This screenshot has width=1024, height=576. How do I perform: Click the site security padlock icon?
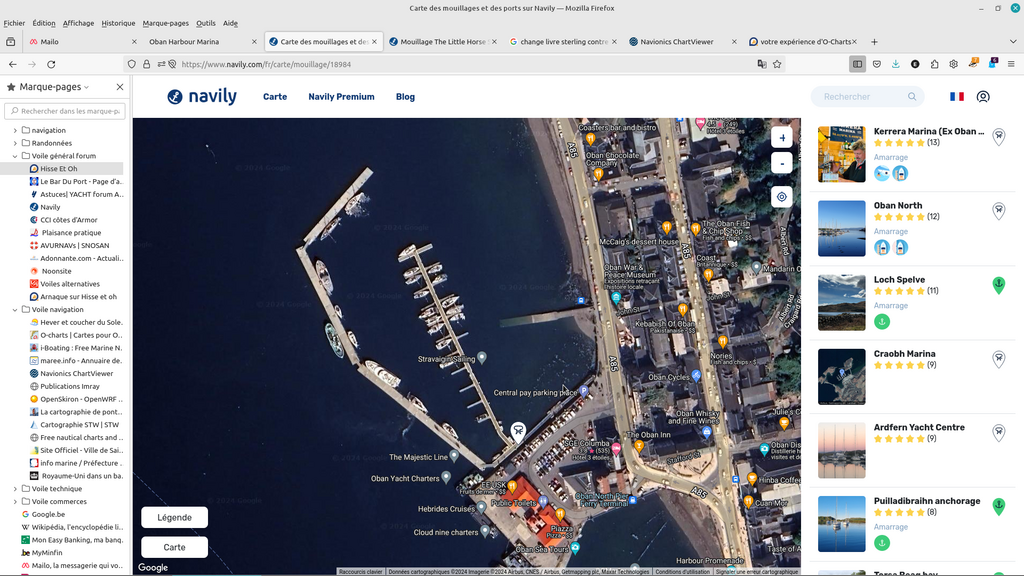pos(146,64)
